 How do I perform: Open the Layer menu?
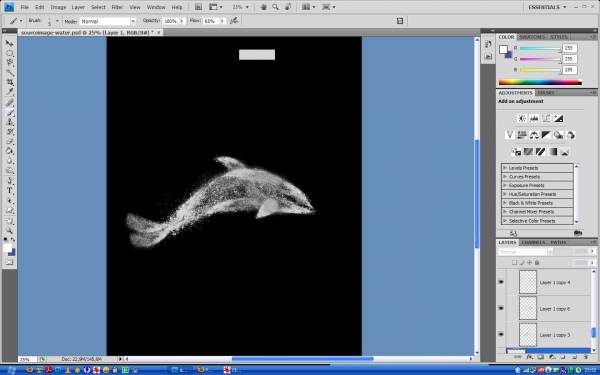78,7
